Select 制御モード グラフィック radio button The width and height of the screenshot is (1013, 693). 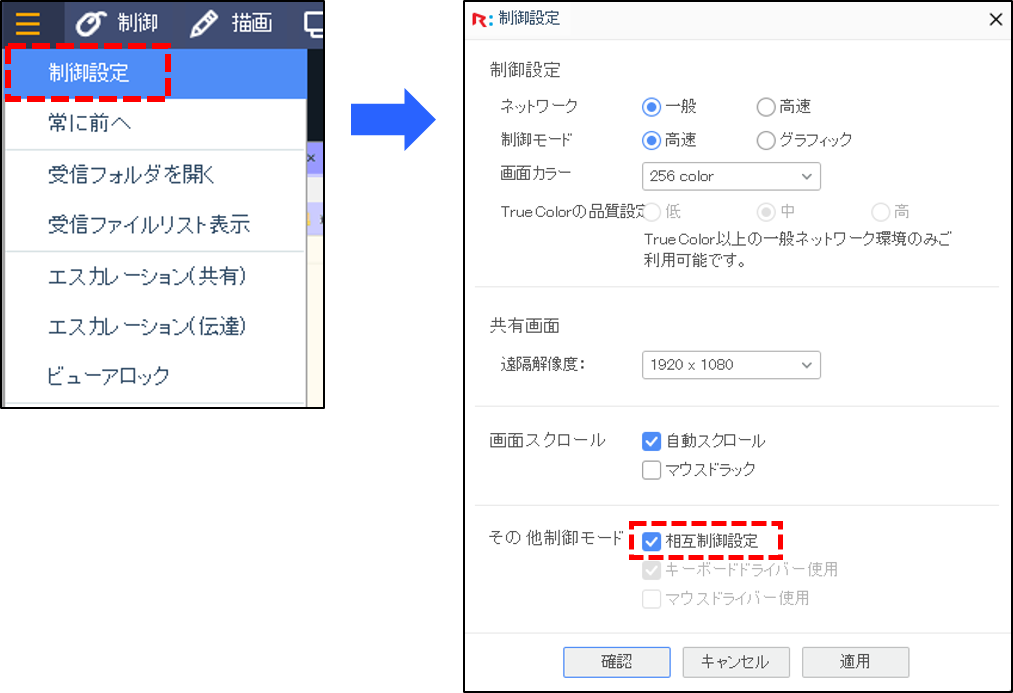[766, 140]
